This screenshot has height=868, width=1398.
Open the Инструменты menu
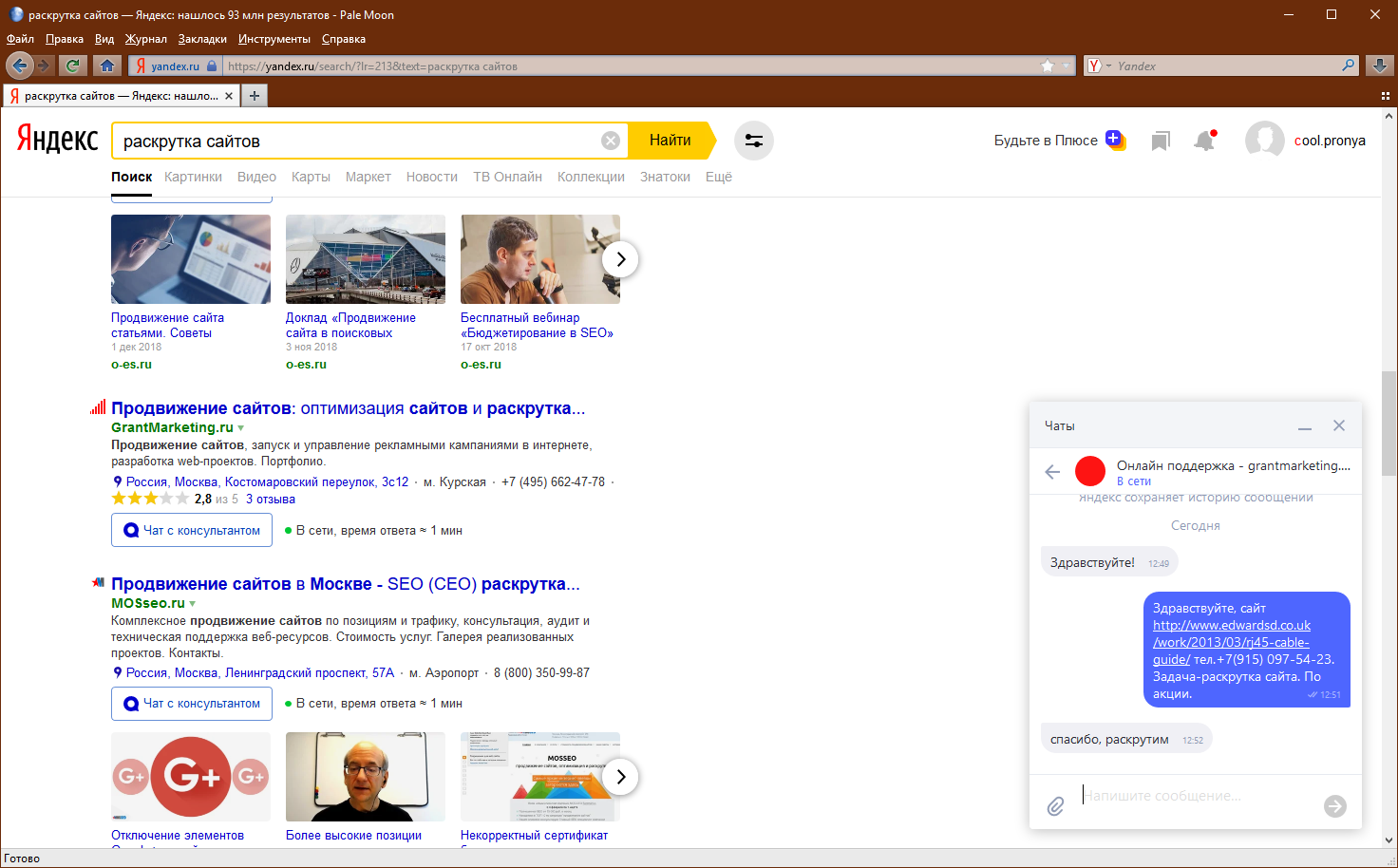(274, 39)
